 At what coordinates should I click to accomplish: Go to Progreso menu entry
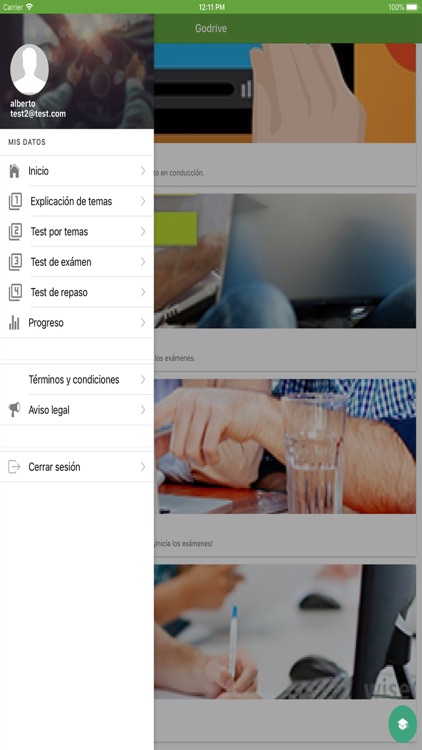(77, 323)
